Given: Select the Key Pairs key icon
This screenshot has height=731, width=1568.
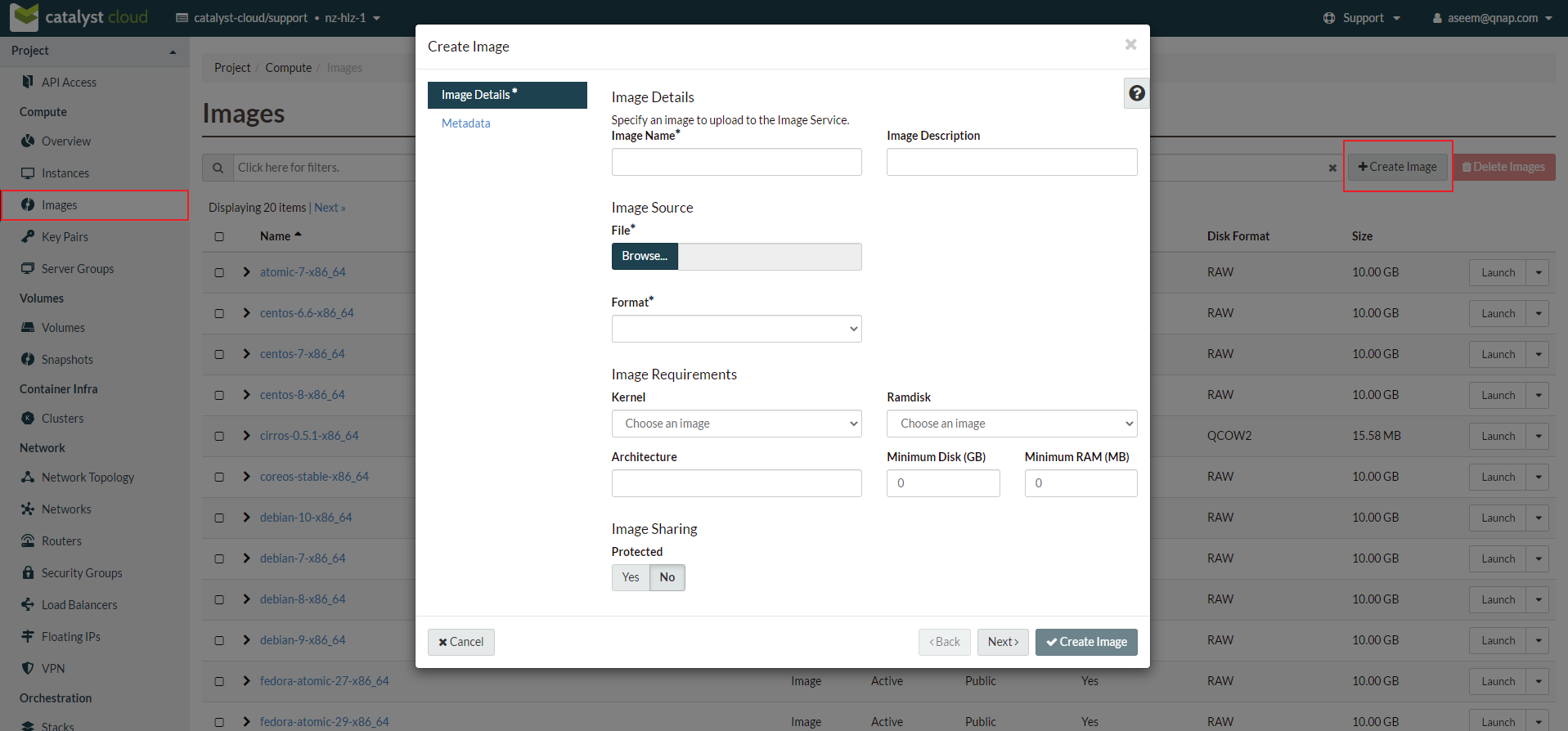Looking at the screenshot, I should point(28,237).
